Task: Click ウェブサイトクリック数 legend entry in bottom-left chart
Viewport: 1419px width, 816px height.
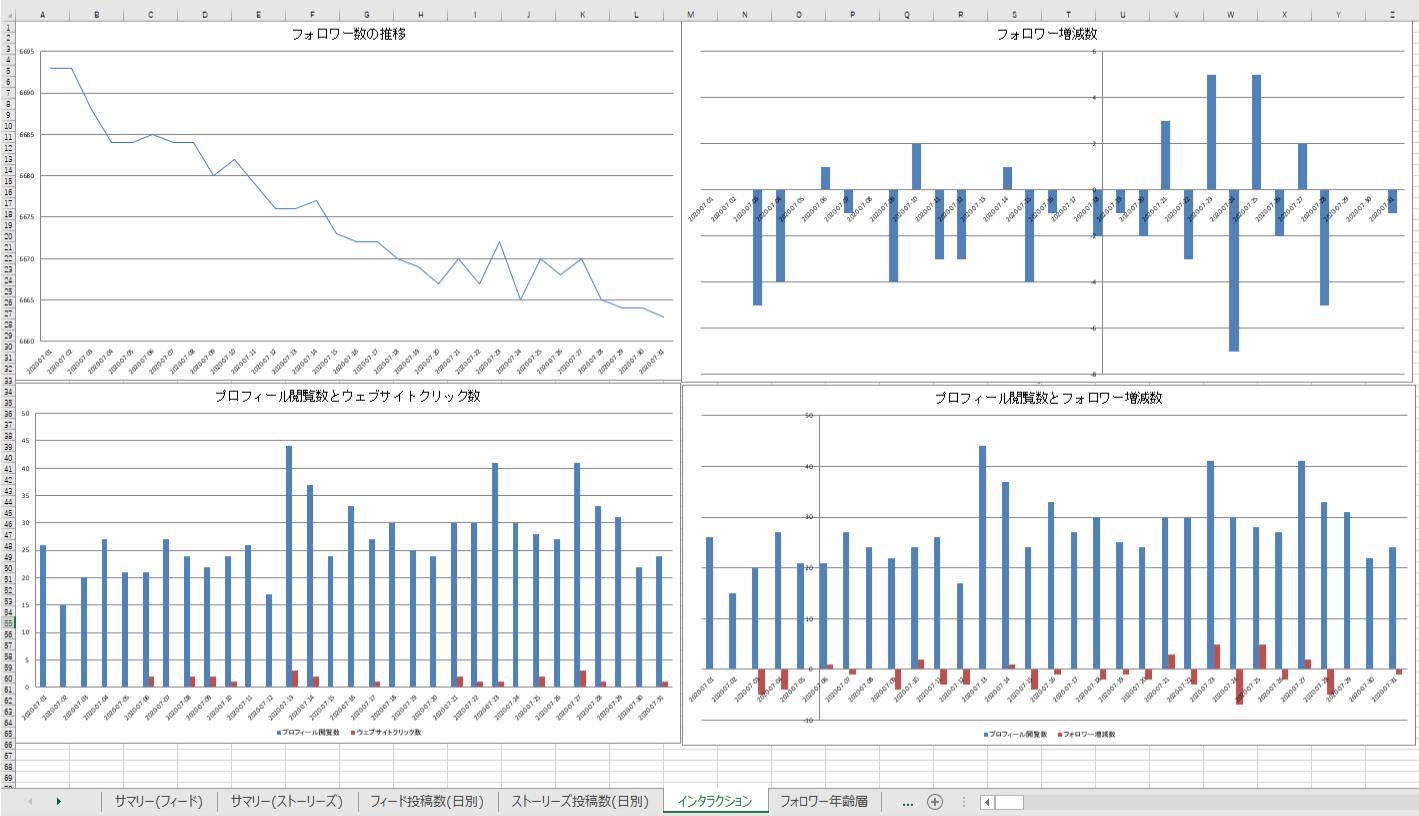Action: pyautogui.click(x=388, y=732)
